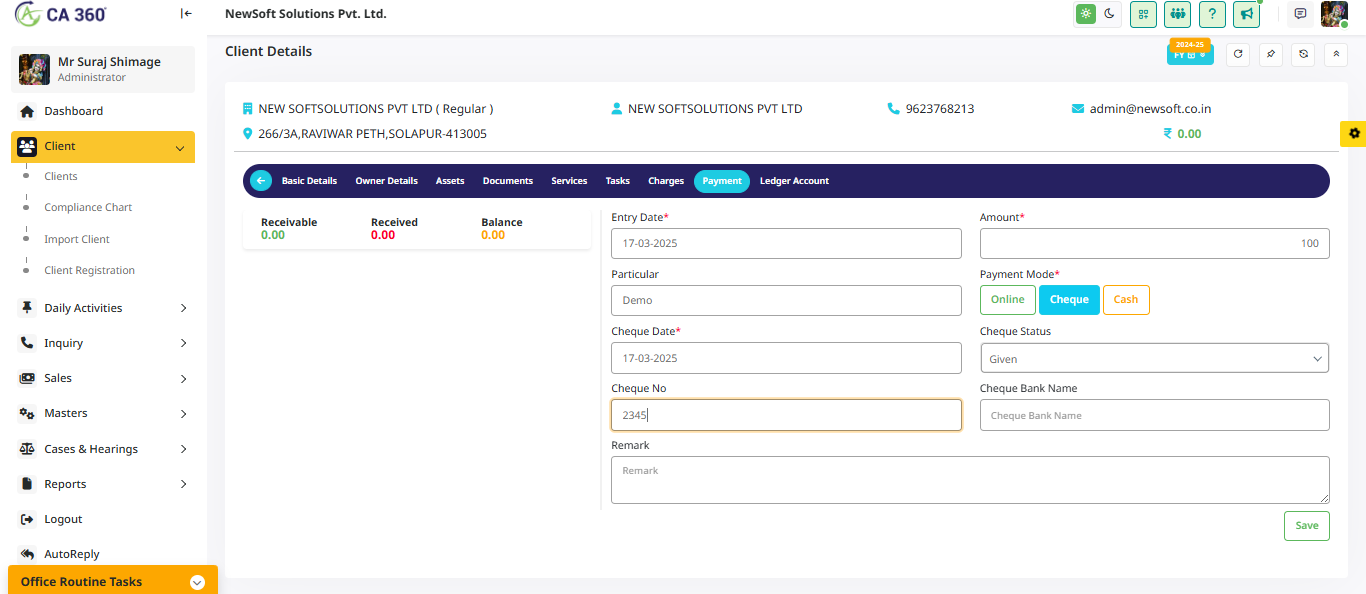Screen dimensions: 1366x594
Task: Switch to the Services tab
Action: (x=569, y=181)
